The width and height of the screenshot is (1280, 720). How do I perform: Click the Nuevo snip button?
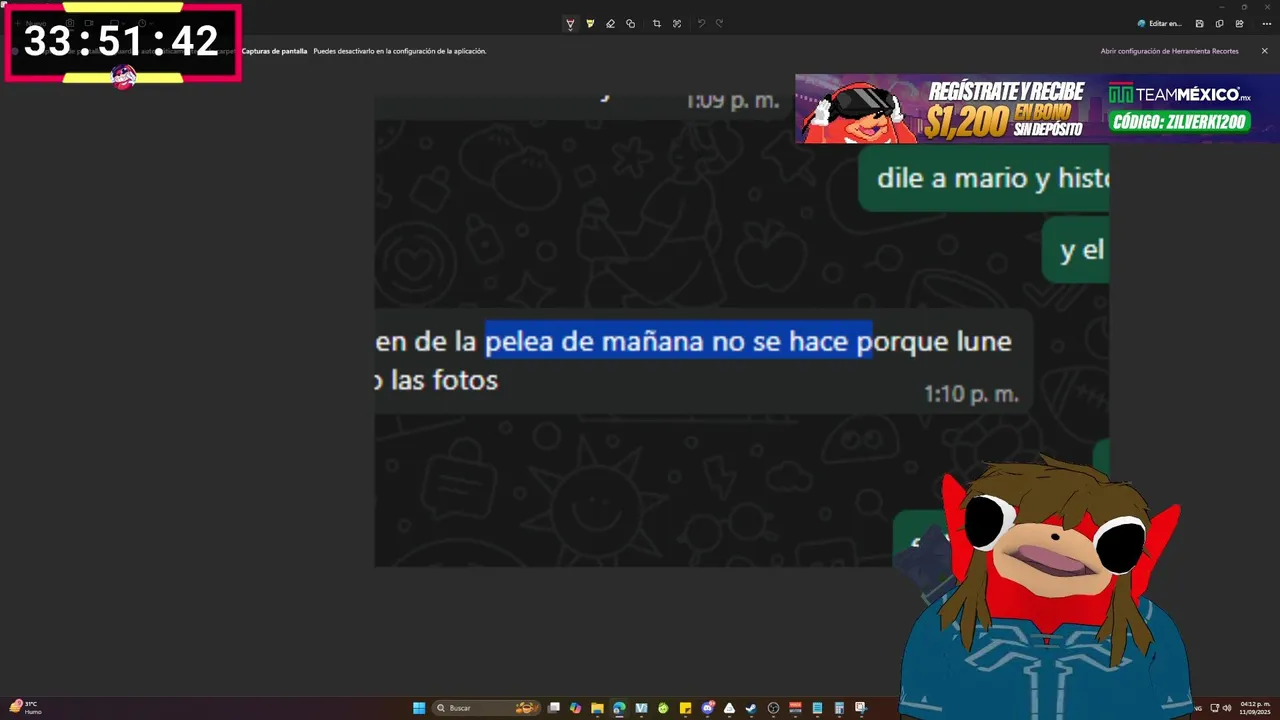[x=31, y=23]
